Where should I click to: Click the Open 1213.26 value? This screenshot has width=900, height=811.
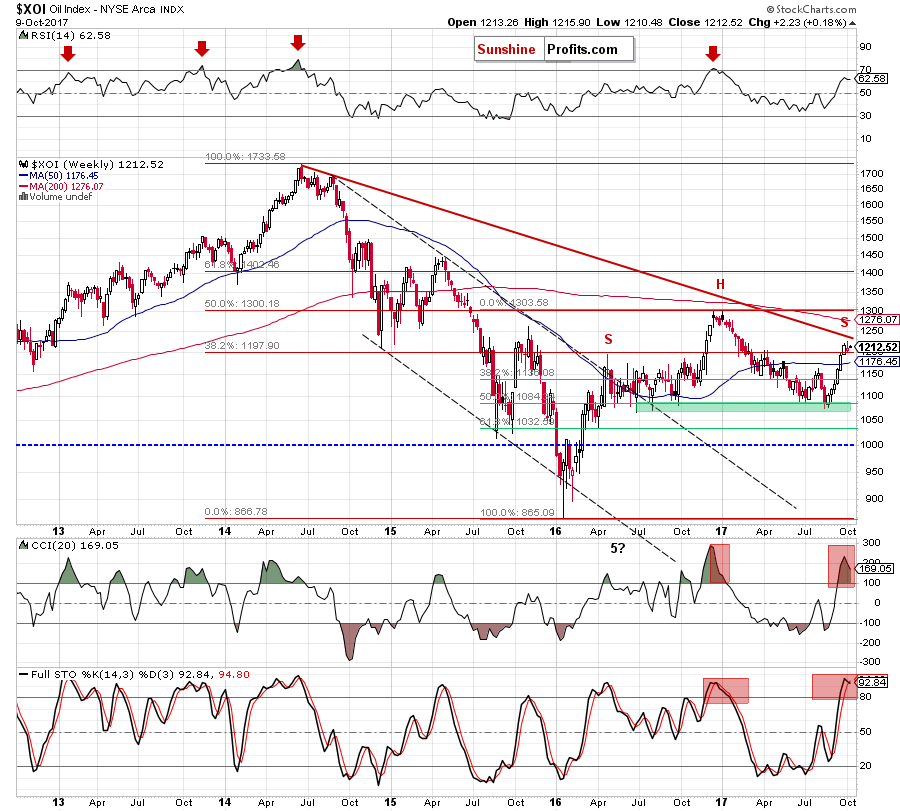click(483, 22)
